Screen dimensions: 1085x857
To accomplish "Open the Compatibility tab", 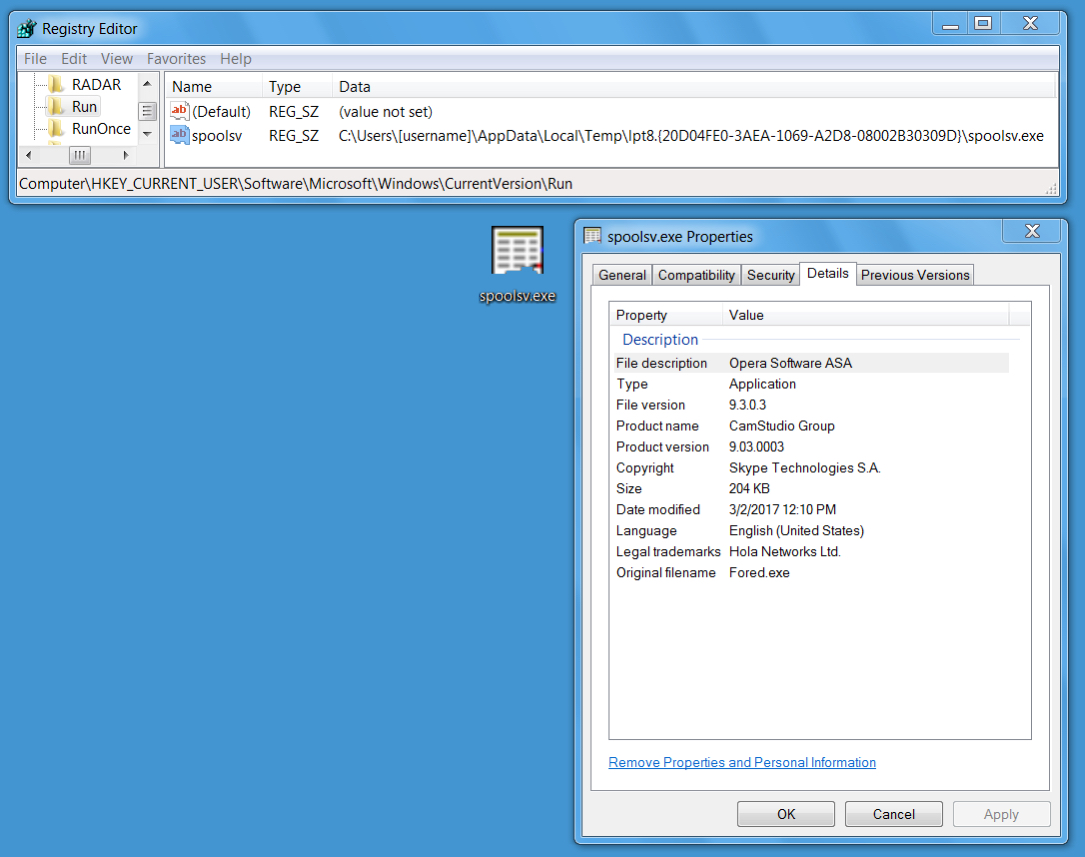I will coord(697,275).
